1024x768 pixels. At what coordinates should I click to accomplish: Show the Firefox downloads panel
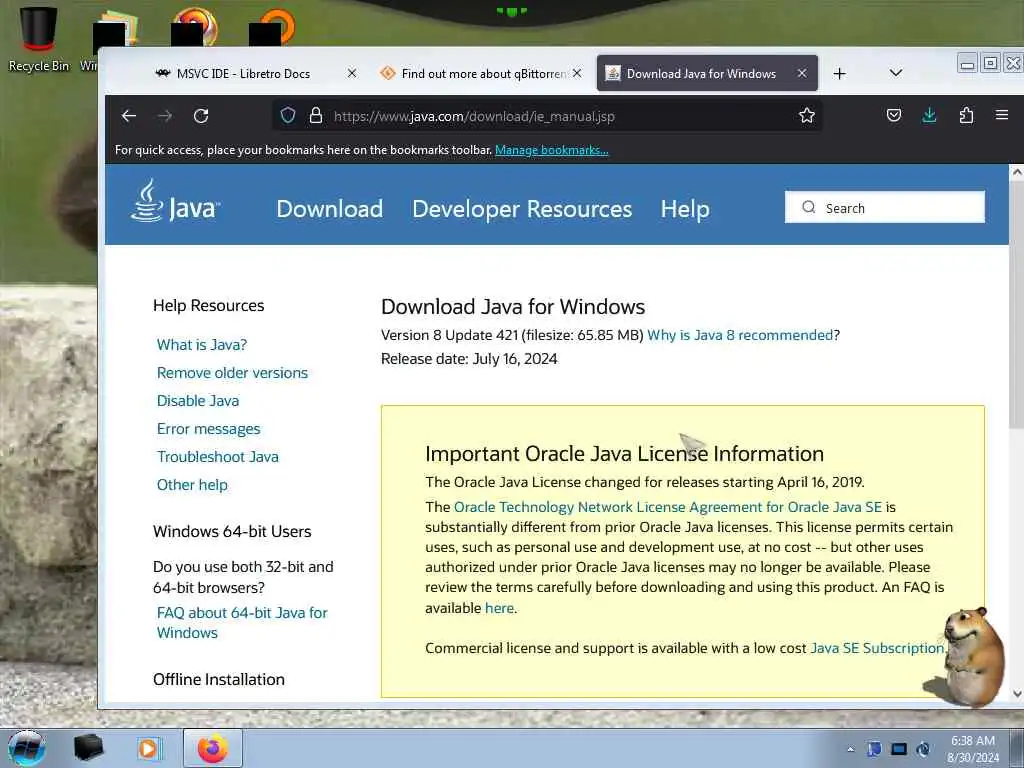tap(929, 116)
